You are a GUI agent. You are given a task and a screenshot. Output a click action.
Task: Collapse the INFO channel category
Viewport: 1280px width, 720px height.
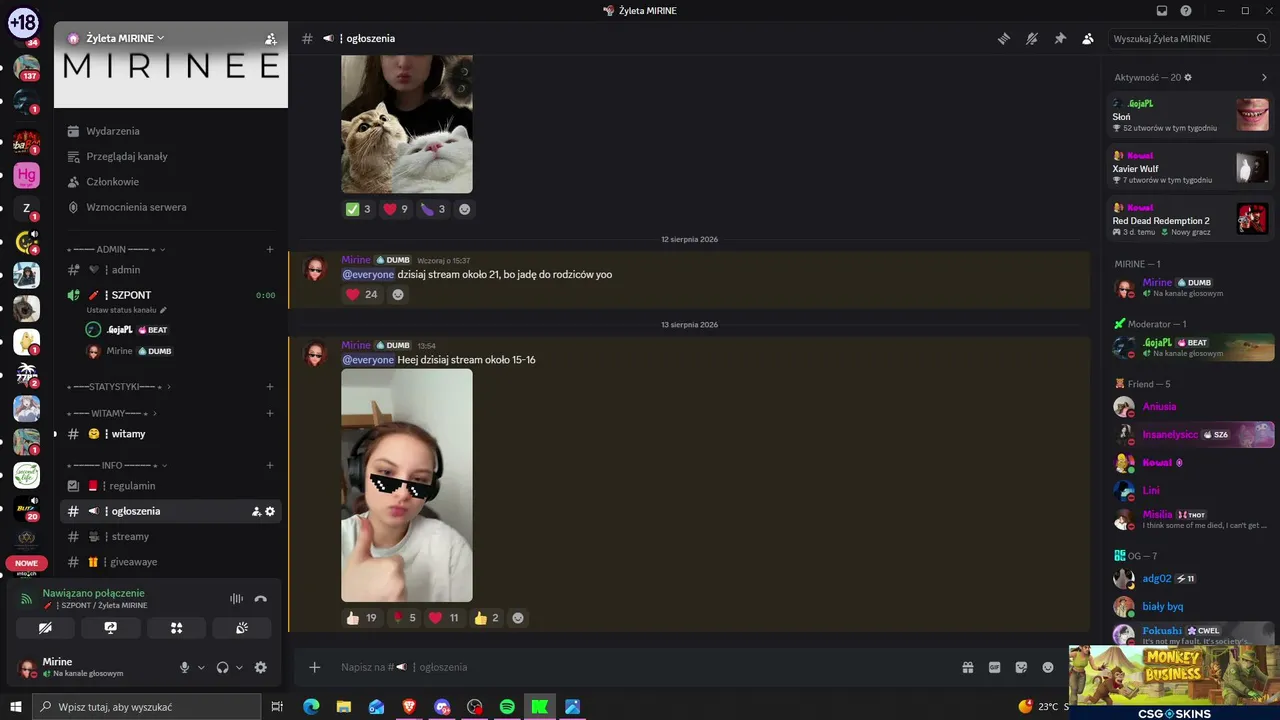click(117, 465)
